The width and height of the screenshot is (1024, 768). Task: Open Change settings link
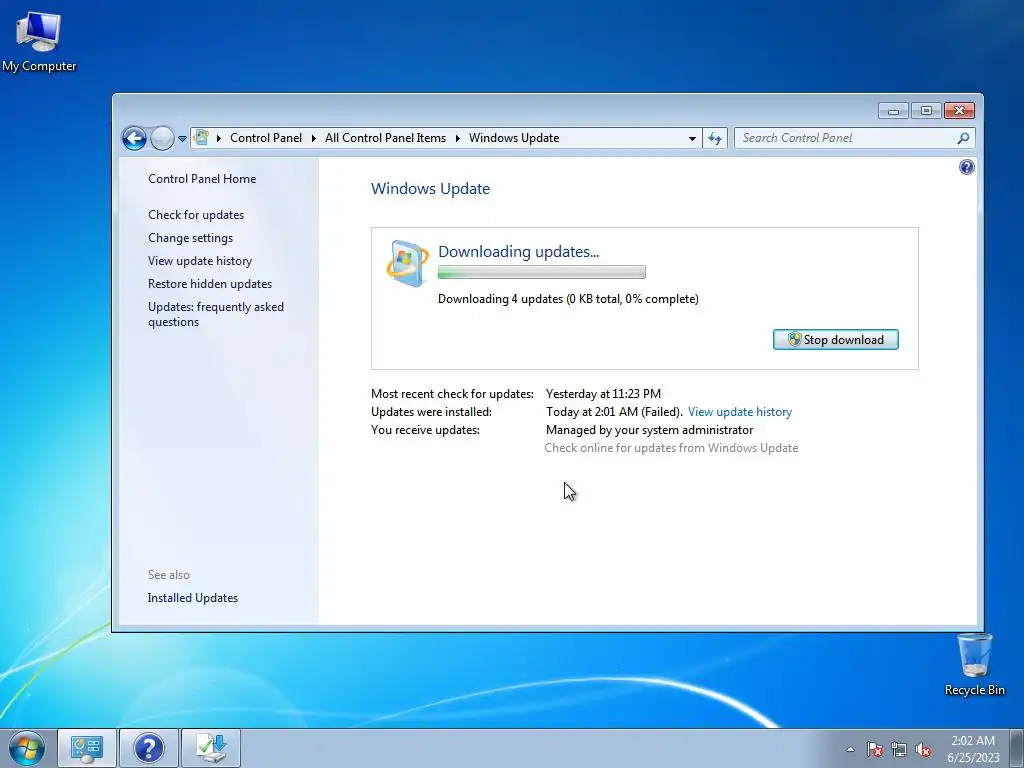click(x=190, y=238)
